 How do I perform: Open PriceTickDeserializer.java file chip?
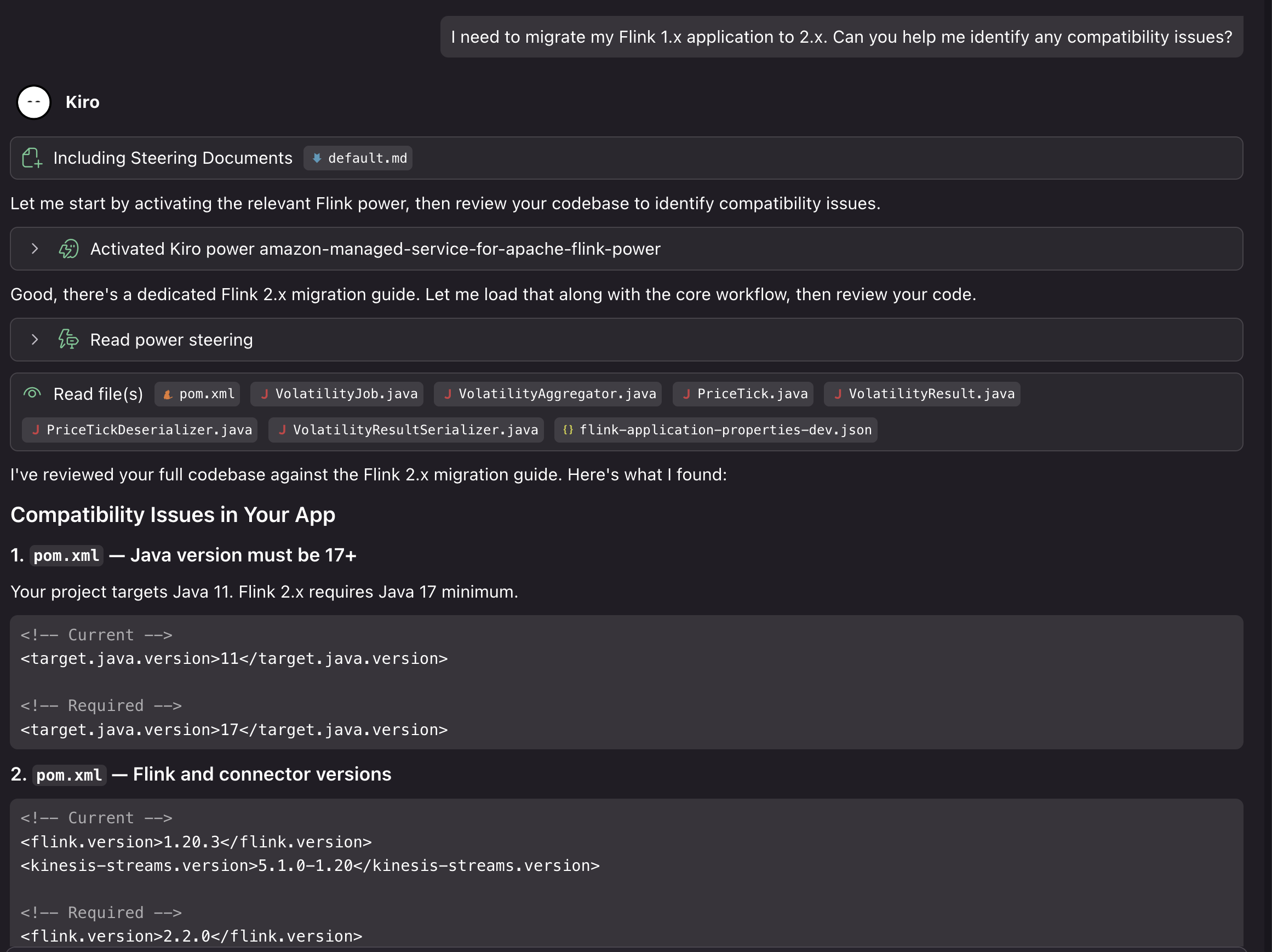pos(140,430)
